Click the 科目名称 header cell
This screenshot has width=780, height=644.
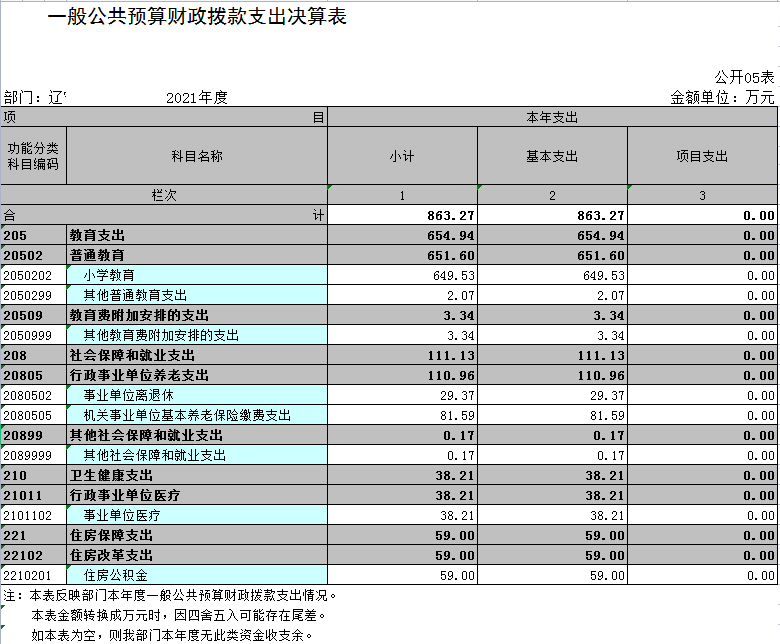pyautogui.click(x=196, y=156)
